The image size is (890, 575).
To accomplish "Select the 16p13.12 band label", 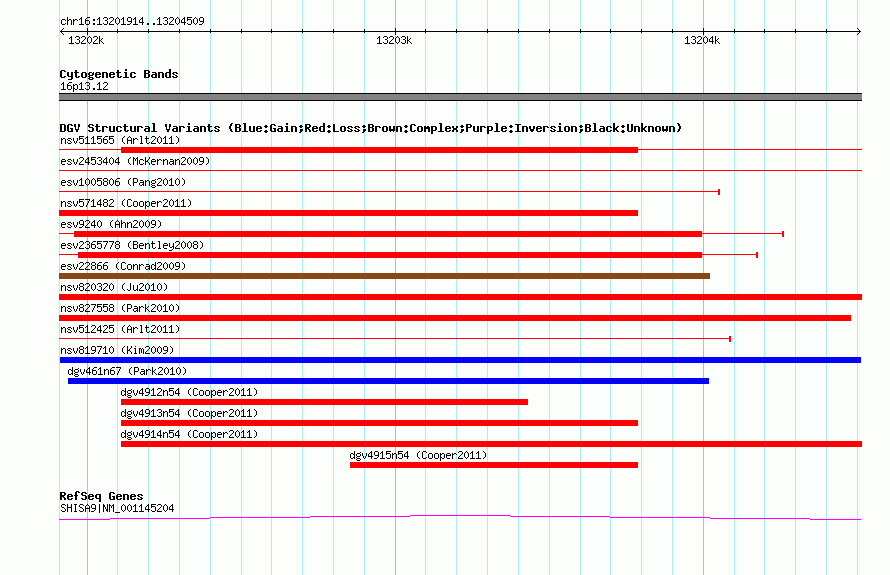I will coord(84,86).
